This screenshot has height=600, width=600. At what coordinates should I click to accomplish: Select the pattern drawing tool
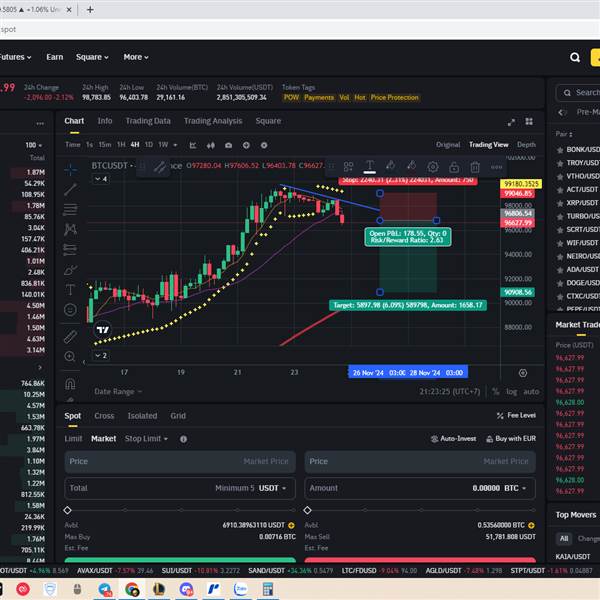pyautogui.click(x=70, y=229)
